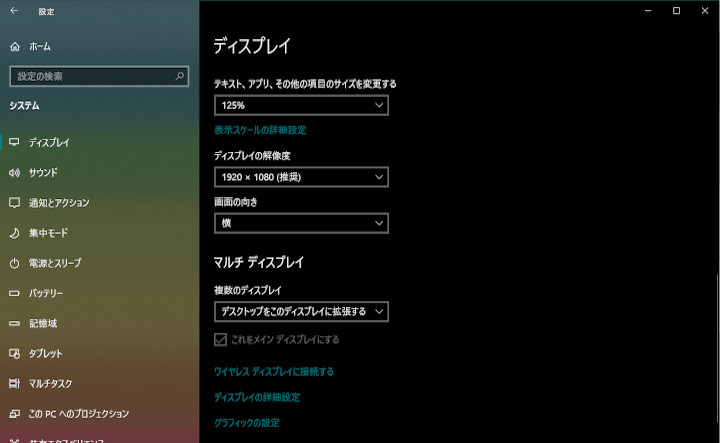The image size is (720, 443).
Task: Open 表示スケールの詳細設定 link
Action: pos(260,130)
